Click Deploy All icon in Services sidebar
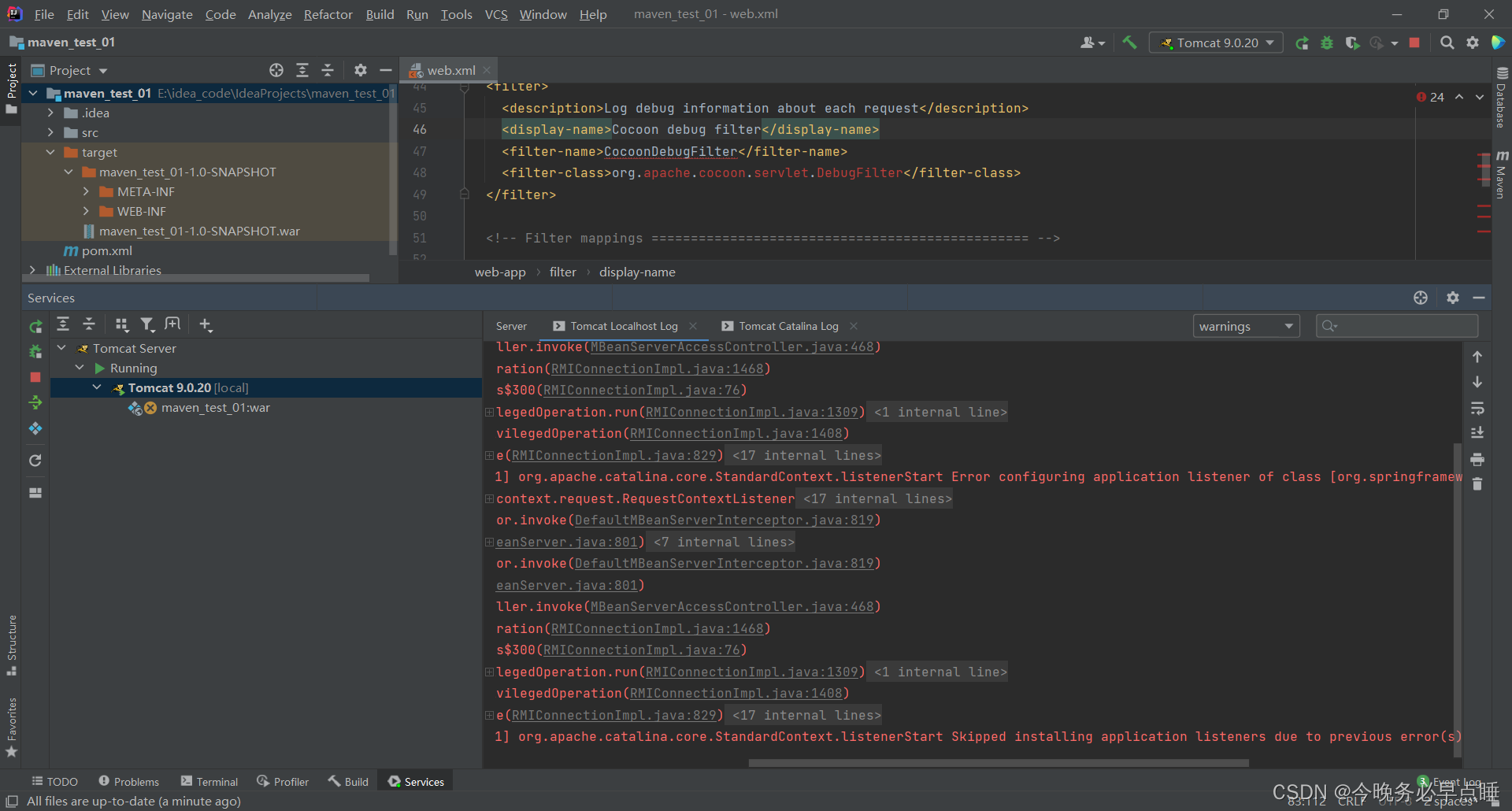1512x811 pixels. click(x=35, y=402)
